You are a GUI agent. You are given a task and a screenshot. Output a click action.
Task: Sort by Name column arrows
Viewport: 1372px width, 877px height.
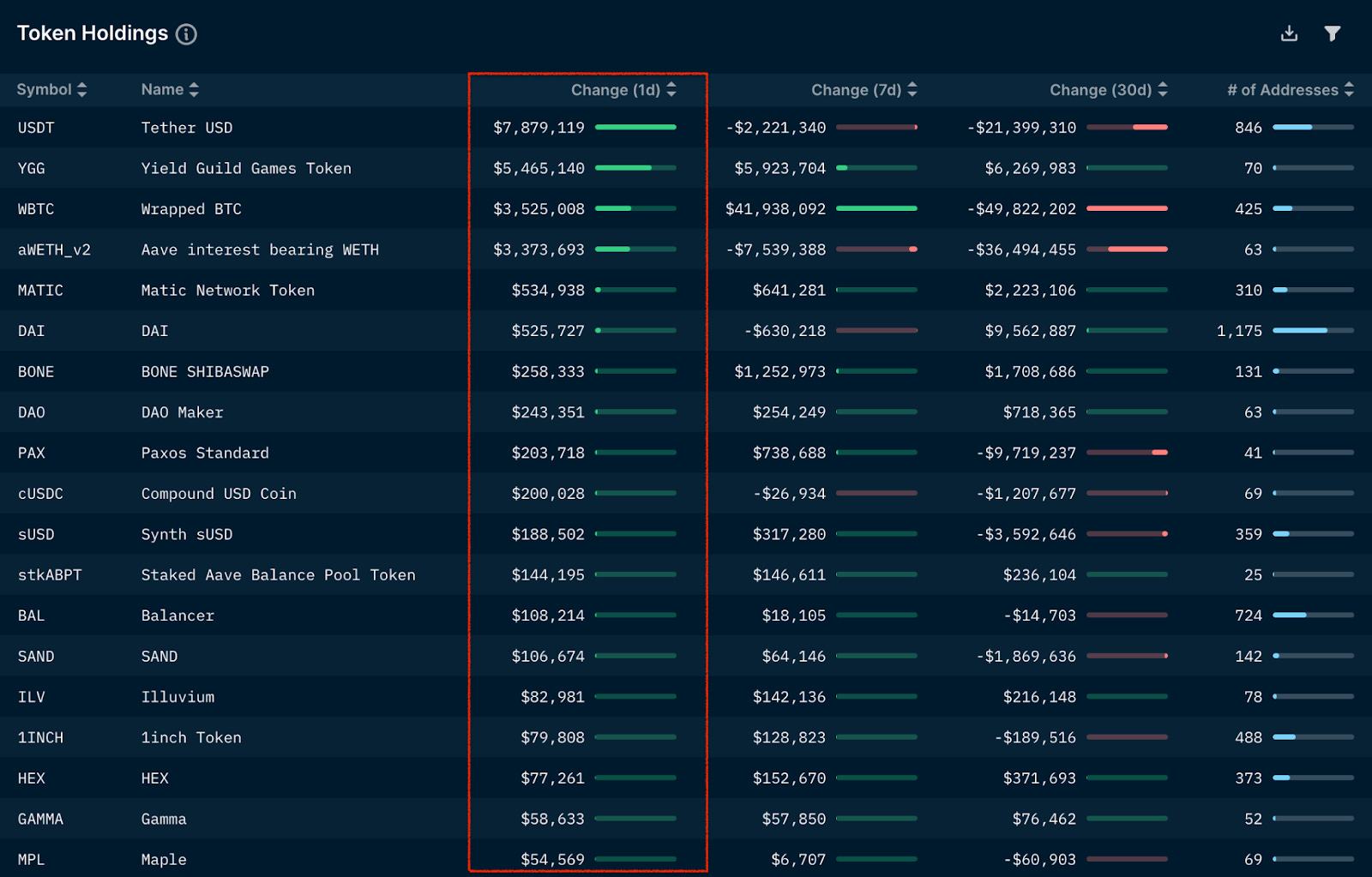pyautogui.click(x=194, y=90)
